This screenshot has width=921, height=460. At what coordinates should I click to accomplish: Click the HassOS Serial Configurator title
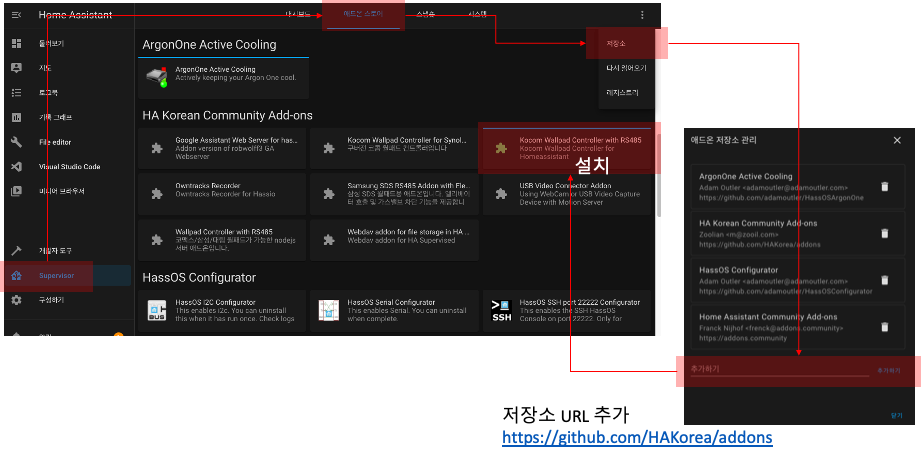(391, 303)
